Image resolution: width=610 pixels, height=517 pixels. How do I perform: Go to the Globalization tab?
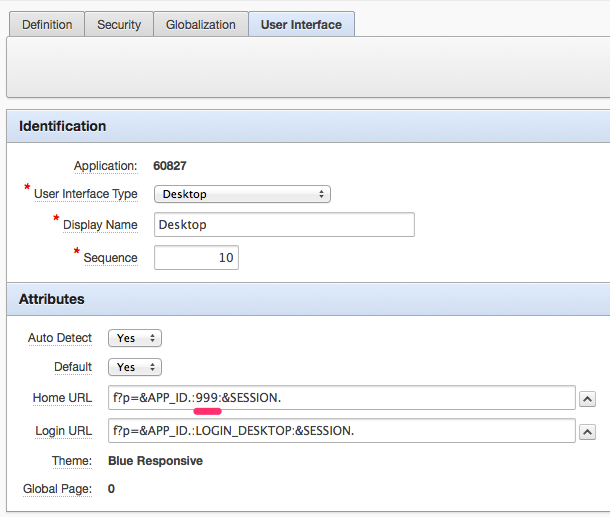point(201,24)
